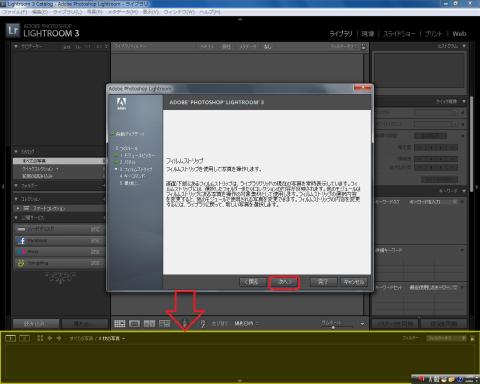
Task: Collapse the コレクション panel
Action: coord(16,199)
